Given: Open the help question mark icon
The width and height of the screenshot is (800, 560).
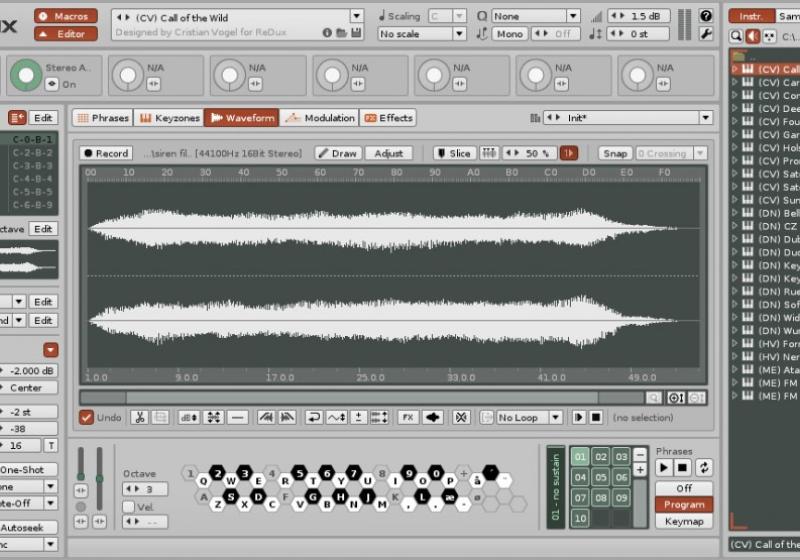Looking at the screenshot, I should tap(706, 16).
